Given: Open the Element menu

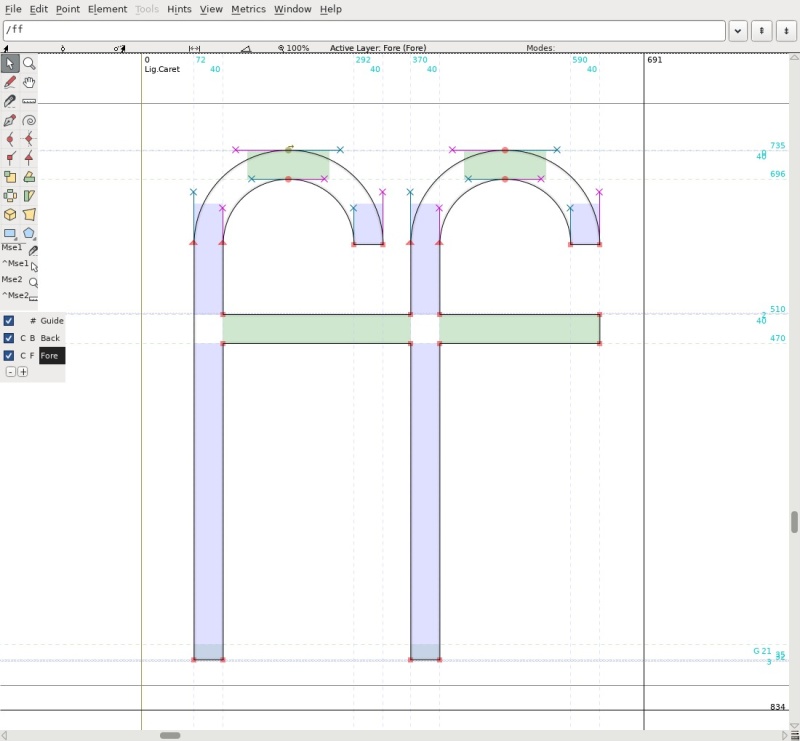Looking at the screenshot, I should coord(107,9).
